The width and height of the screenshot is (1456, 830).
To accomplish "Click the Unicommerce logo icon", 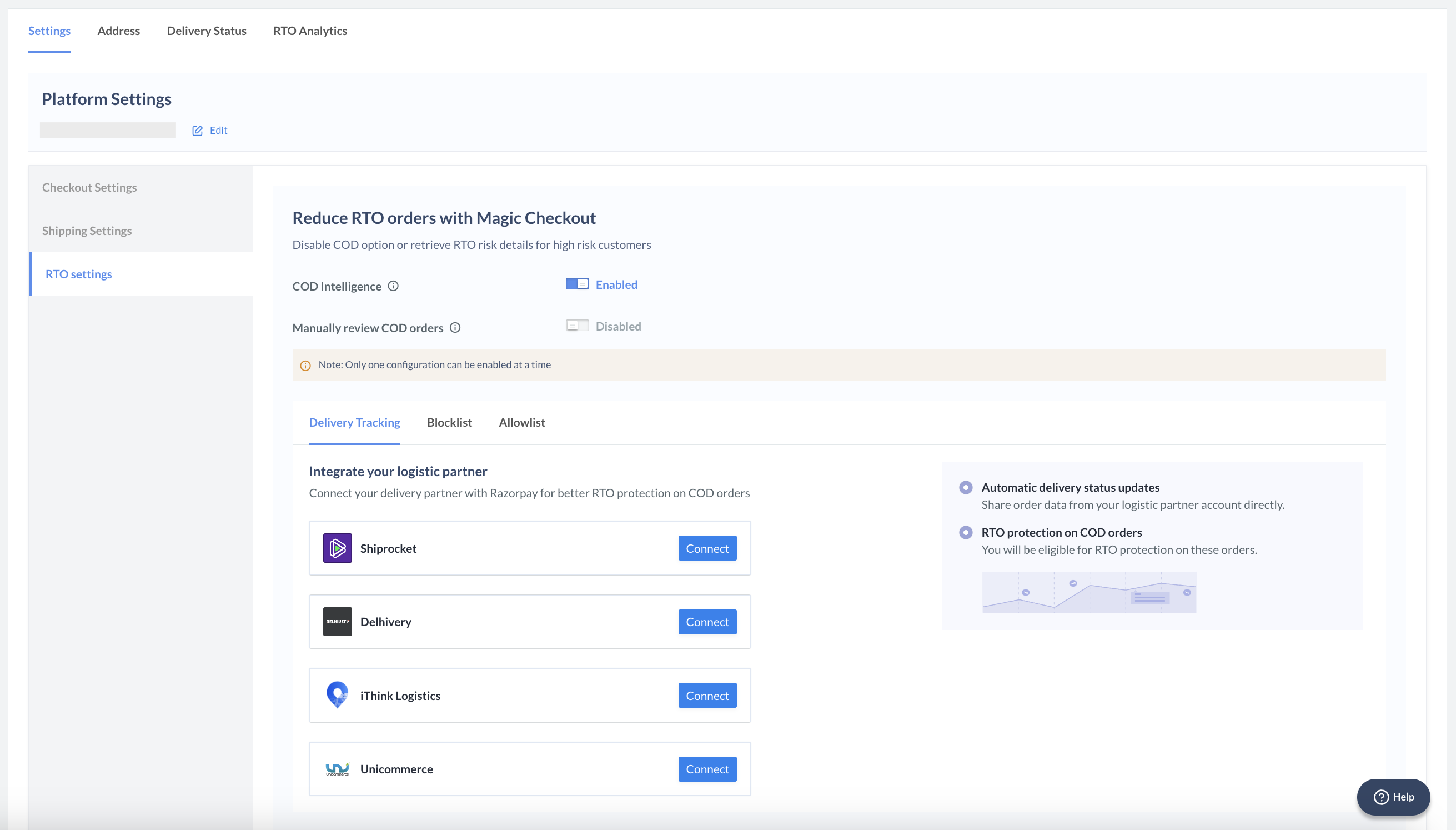I will point(337,768).
